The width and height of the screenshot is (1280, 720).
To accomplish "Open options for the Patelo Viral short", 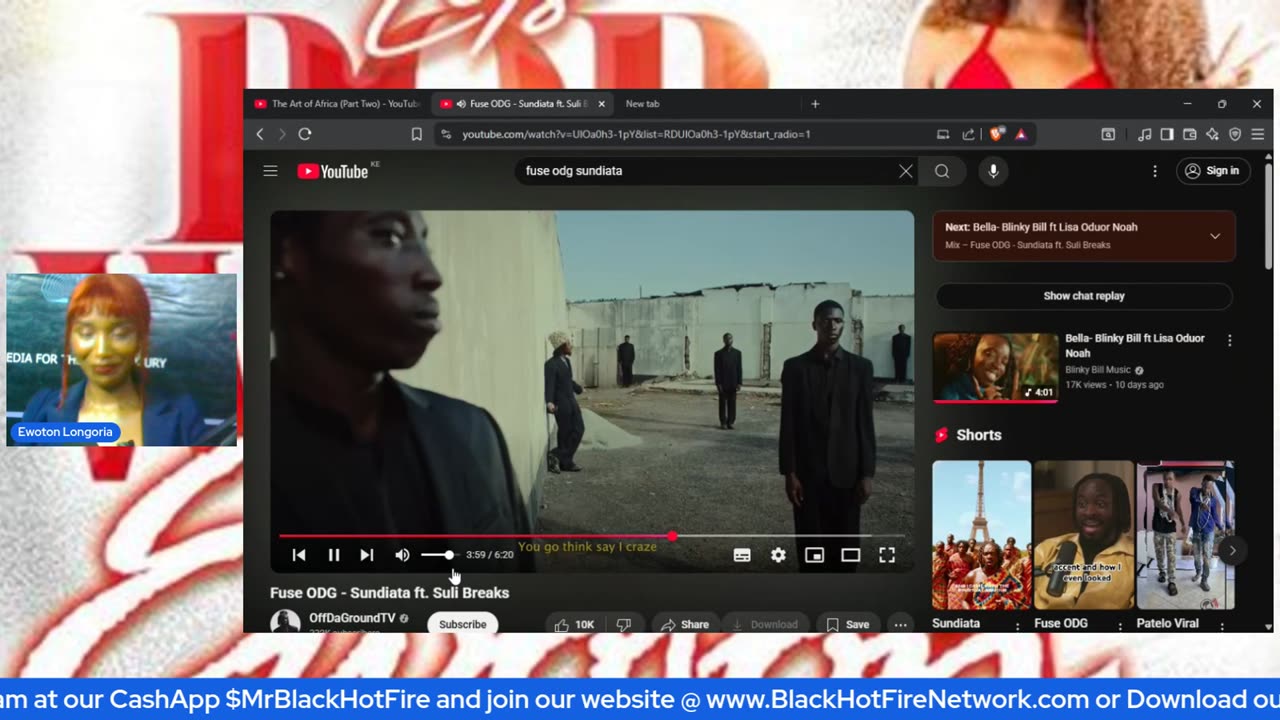I will coord(1222,626).
